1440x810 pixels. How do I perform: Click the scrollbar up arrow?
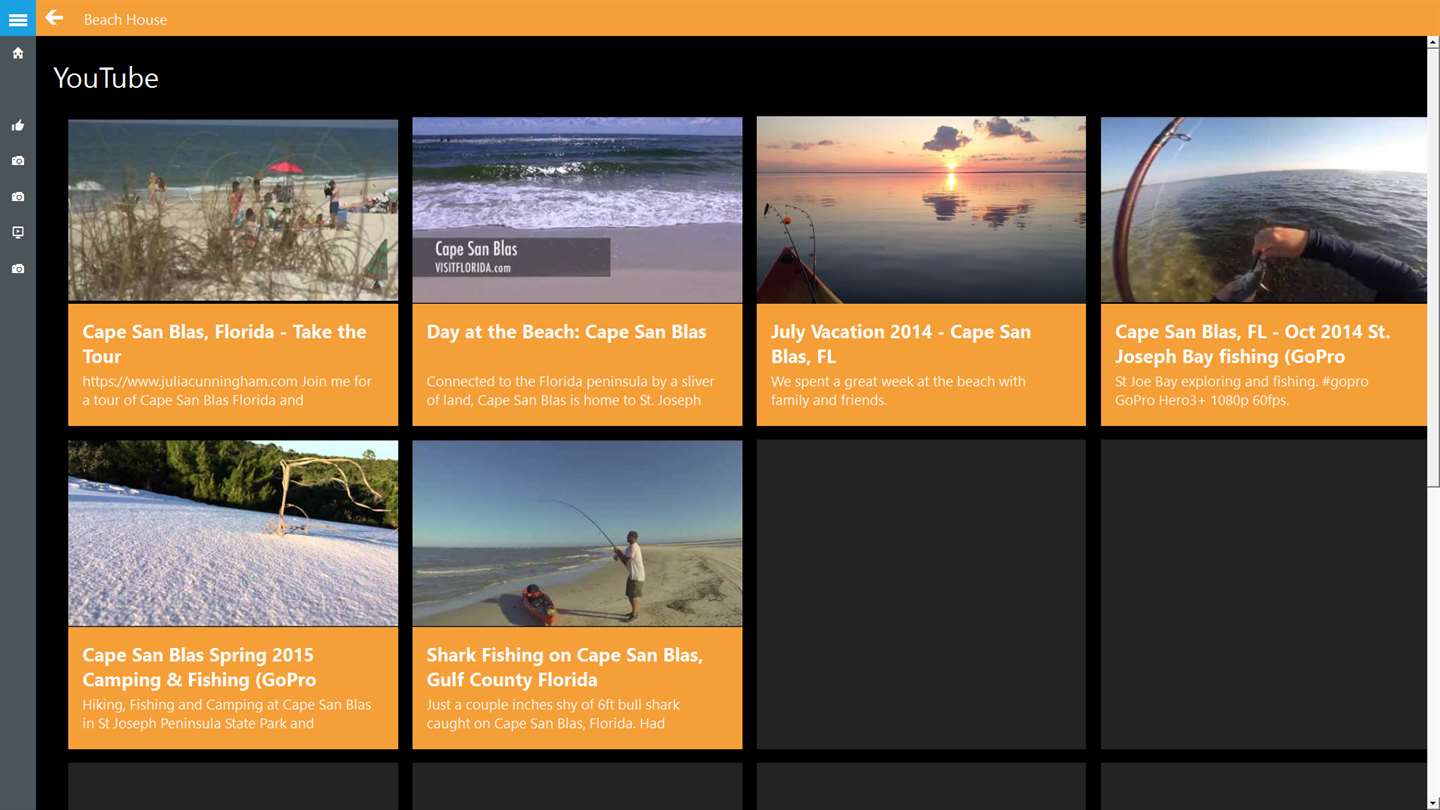[x=1433, y=43]
